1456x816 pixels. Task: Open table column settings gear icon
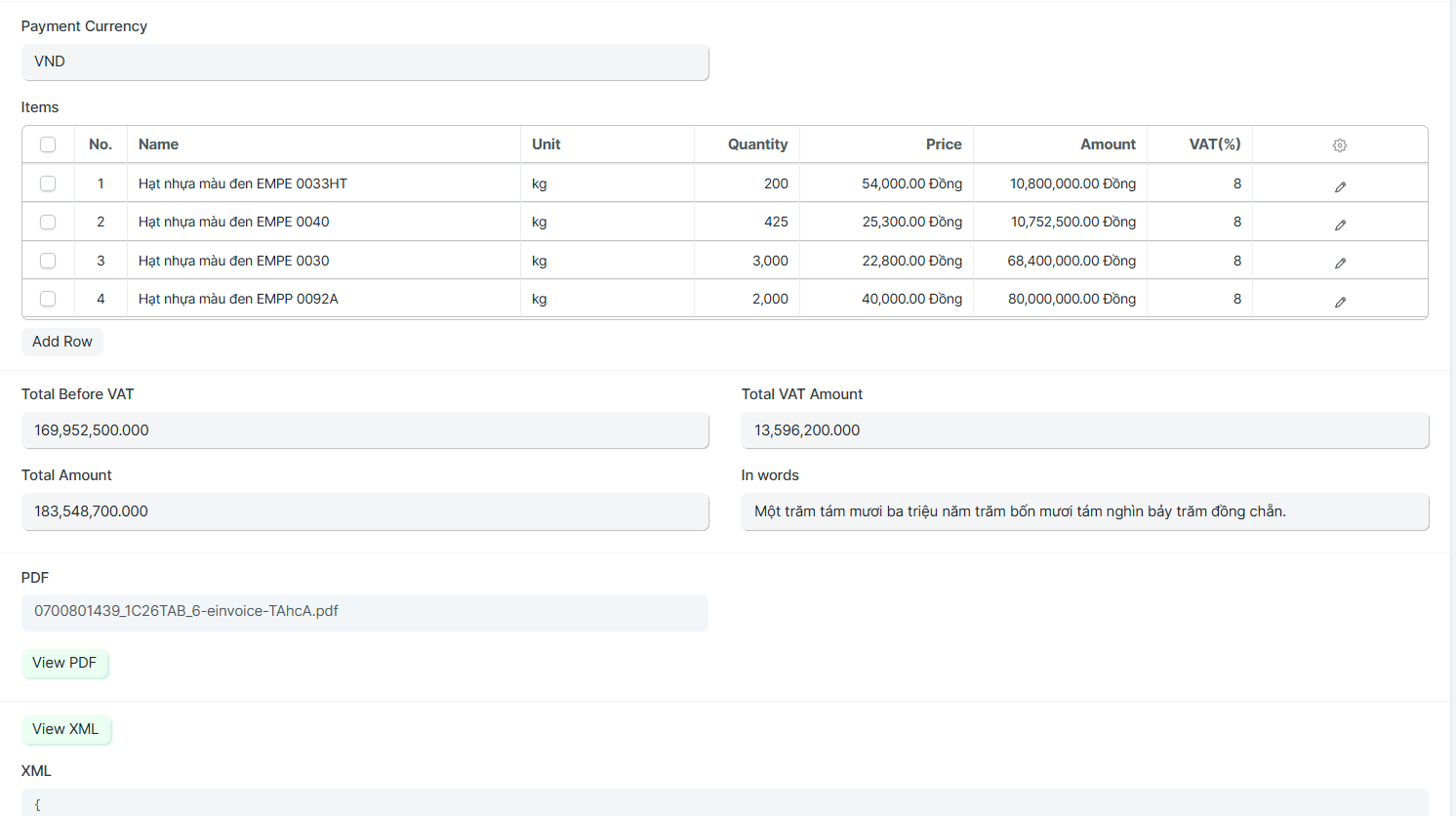[1339, 145]
